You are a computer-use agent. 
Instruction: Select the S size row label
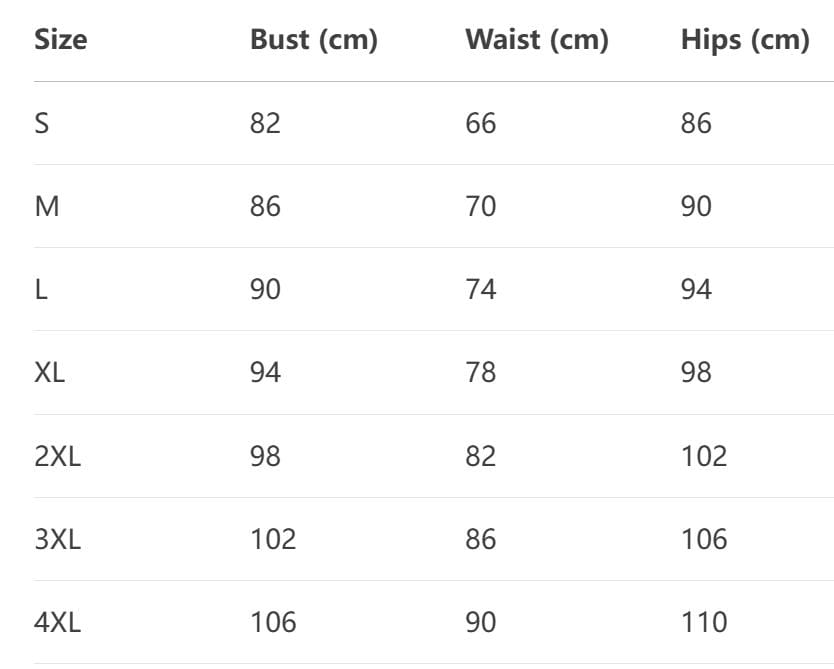[x=41, y=123]
